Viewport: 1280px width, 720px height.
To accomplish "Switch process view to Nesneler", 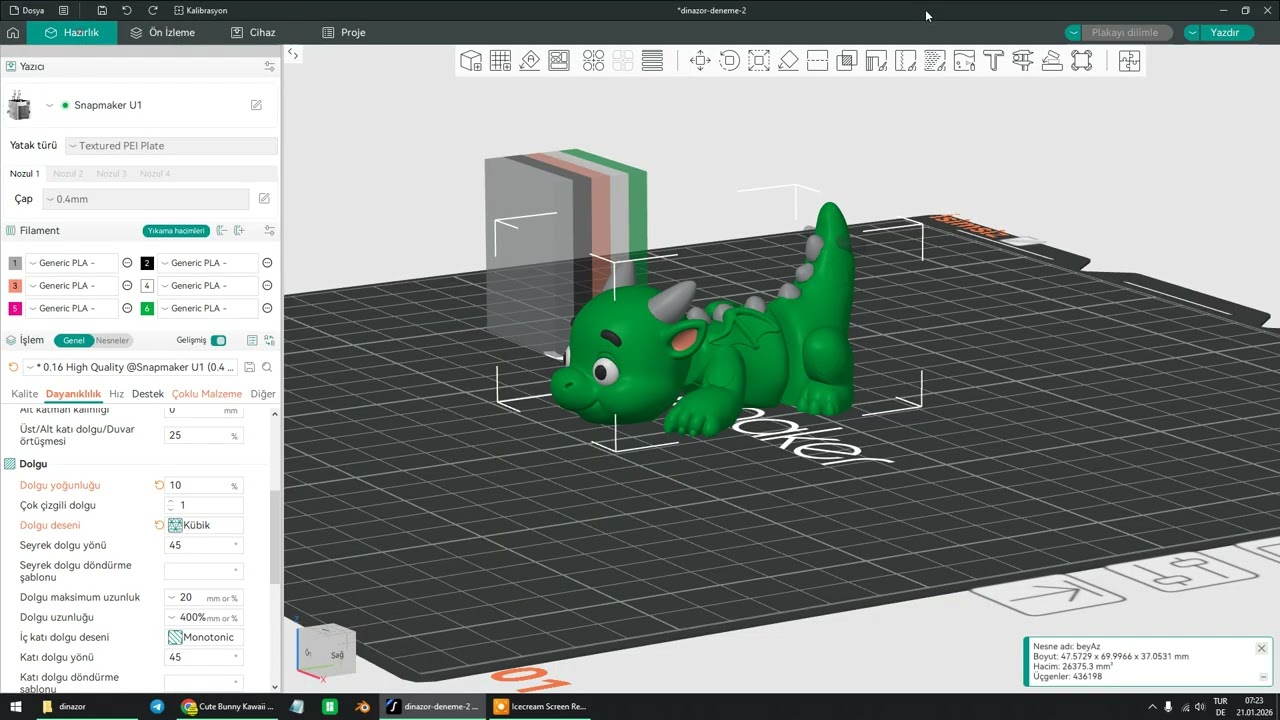I will [x=112, y=340].
